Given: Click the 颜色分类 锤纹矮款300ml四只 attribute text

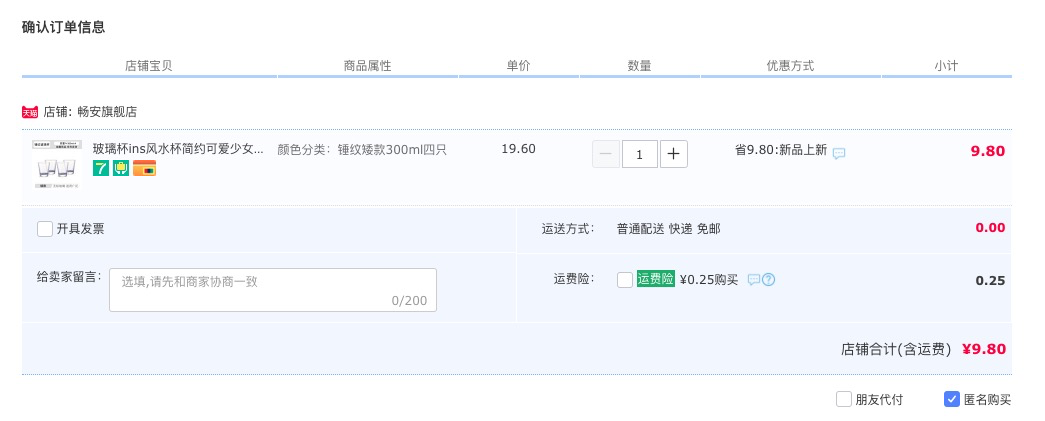Looking at the screenshot, I should 362,150.
